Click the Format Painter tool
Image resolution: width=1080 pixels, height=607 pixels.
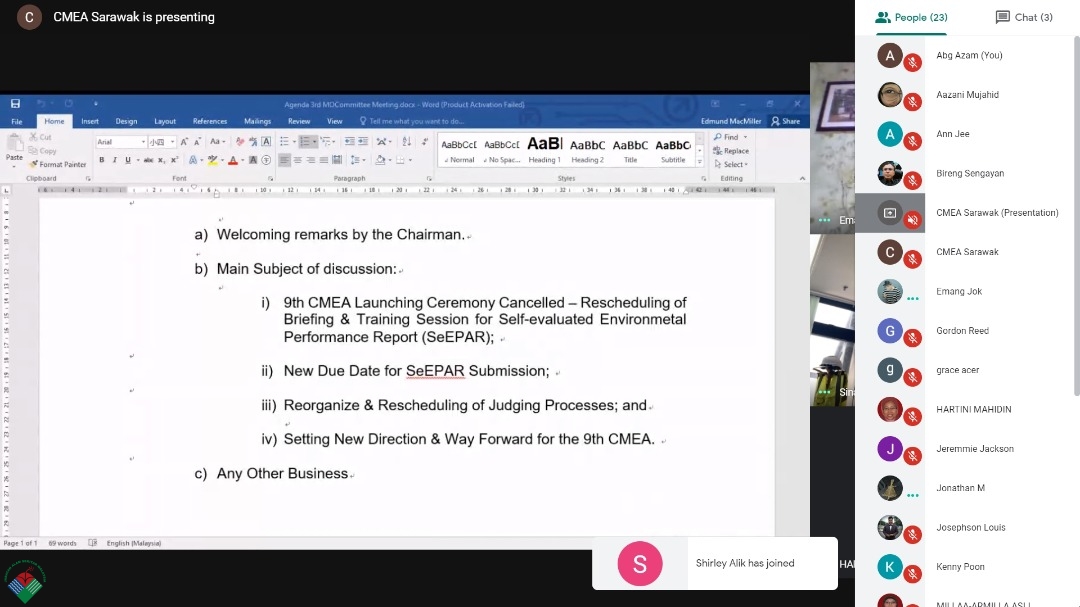tap(58, 165)
